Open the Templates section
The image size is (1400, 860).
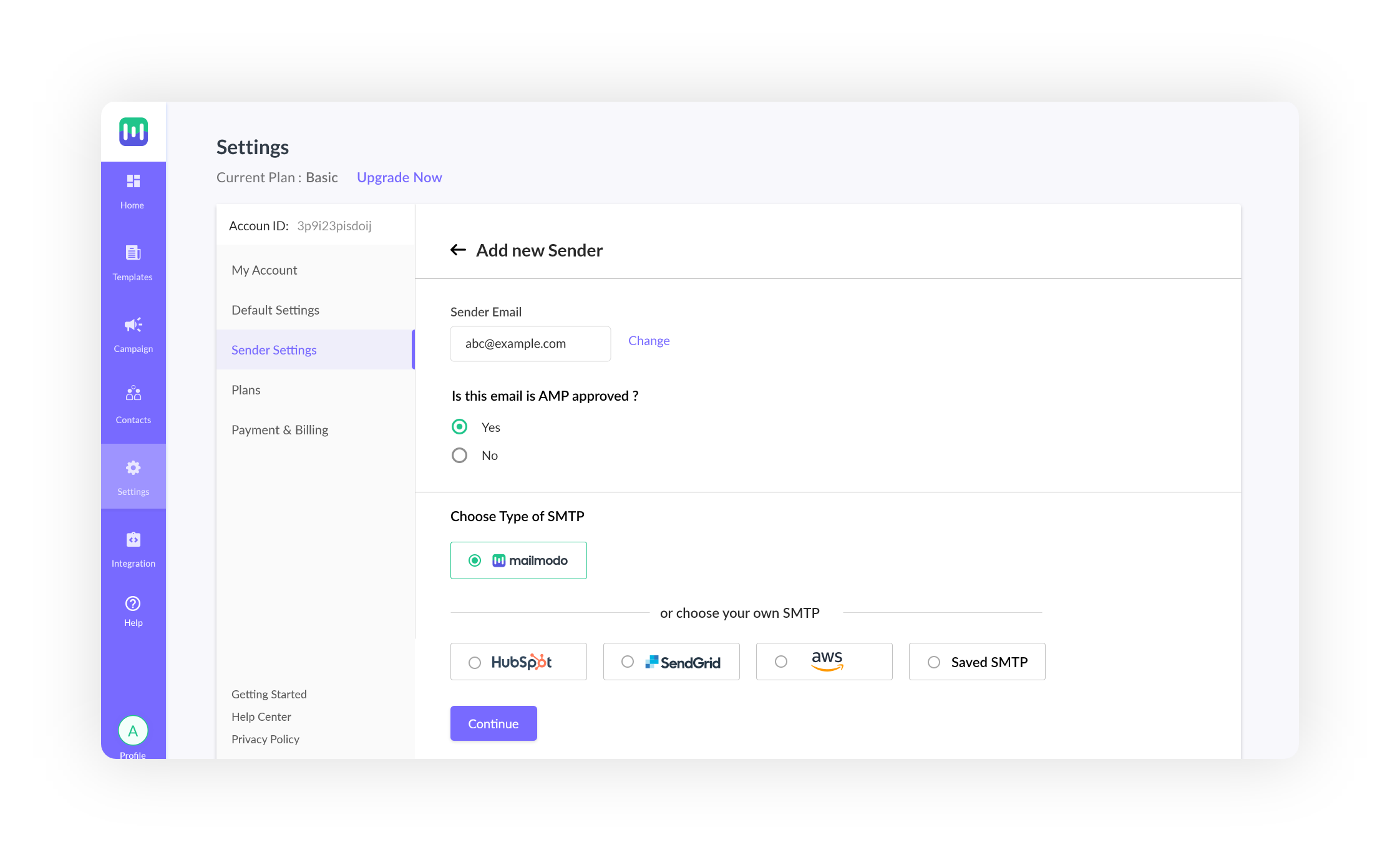[133, 261]
